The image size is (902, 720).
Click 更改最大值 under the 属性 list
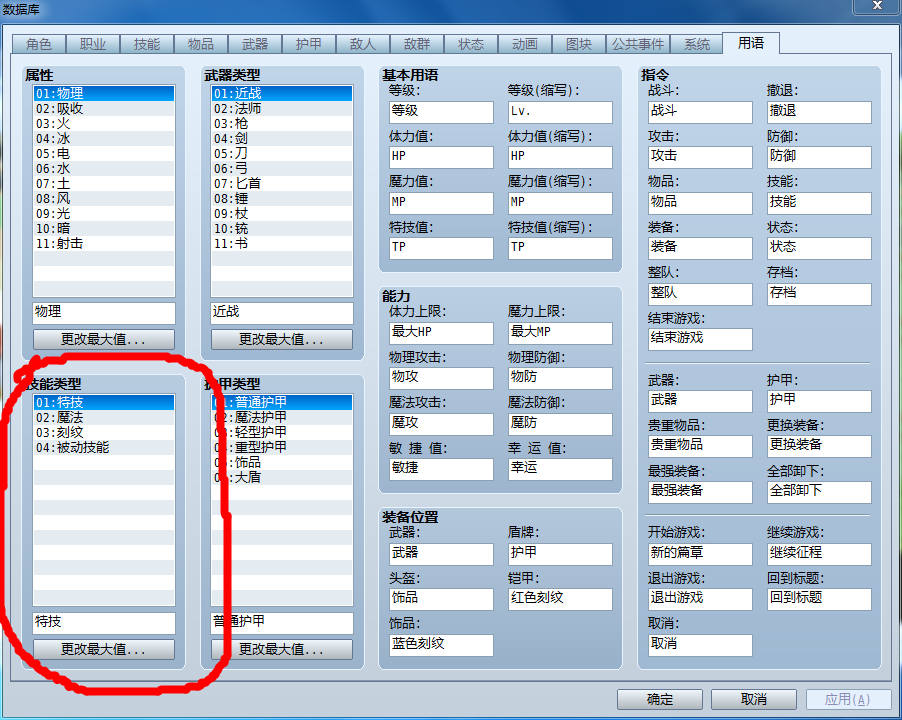click(104, 339)
